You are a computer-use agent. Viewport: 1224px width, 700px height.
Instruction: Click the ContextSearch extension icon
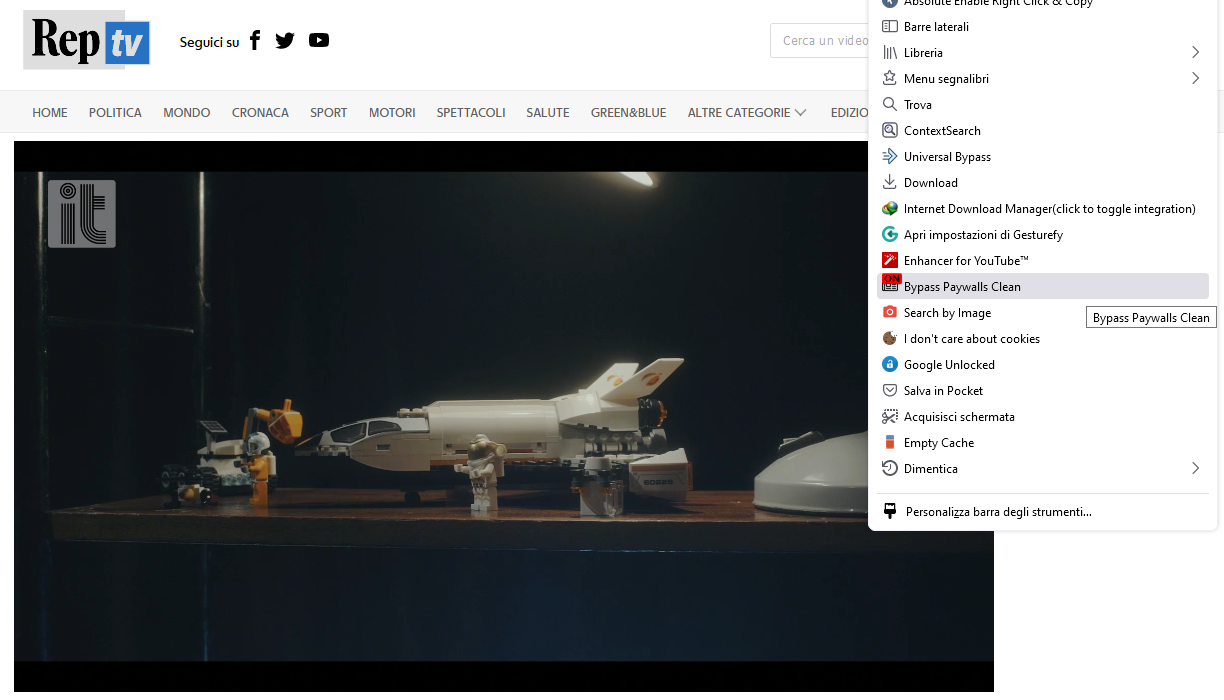coord(890,131)
